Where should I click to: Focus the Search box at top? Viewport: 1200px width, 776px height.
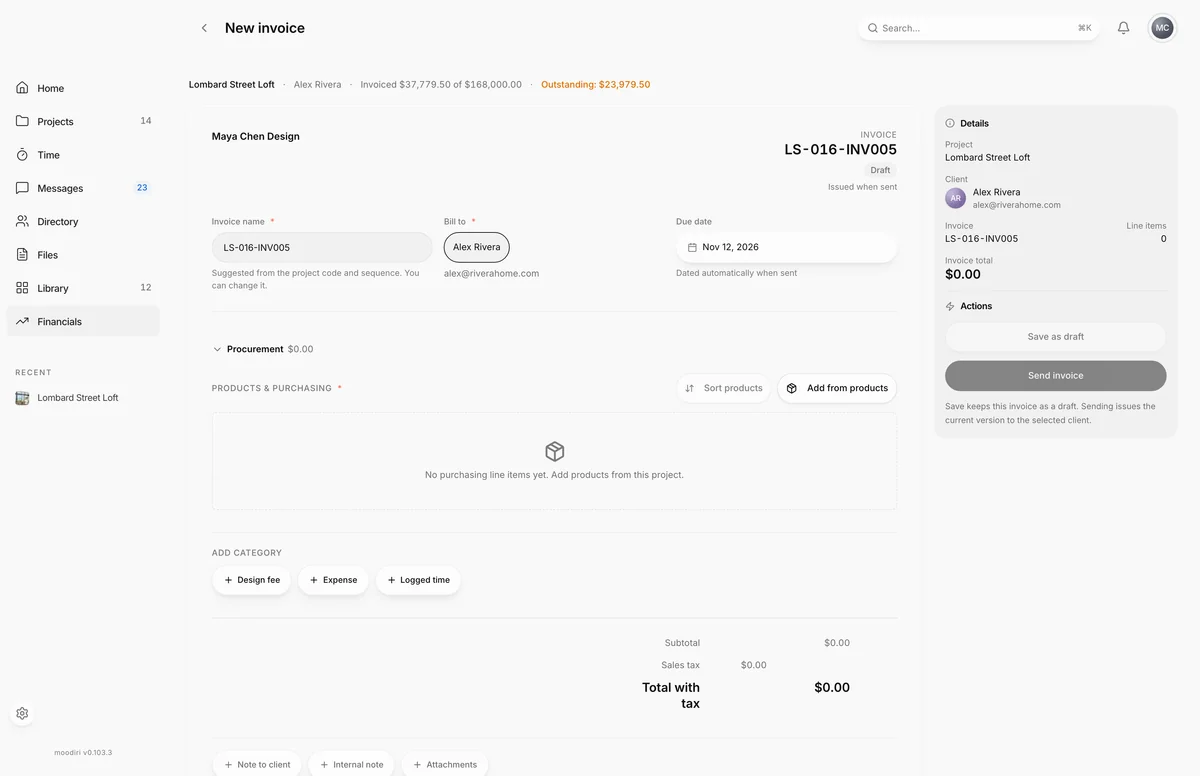(x=979, y=28)
